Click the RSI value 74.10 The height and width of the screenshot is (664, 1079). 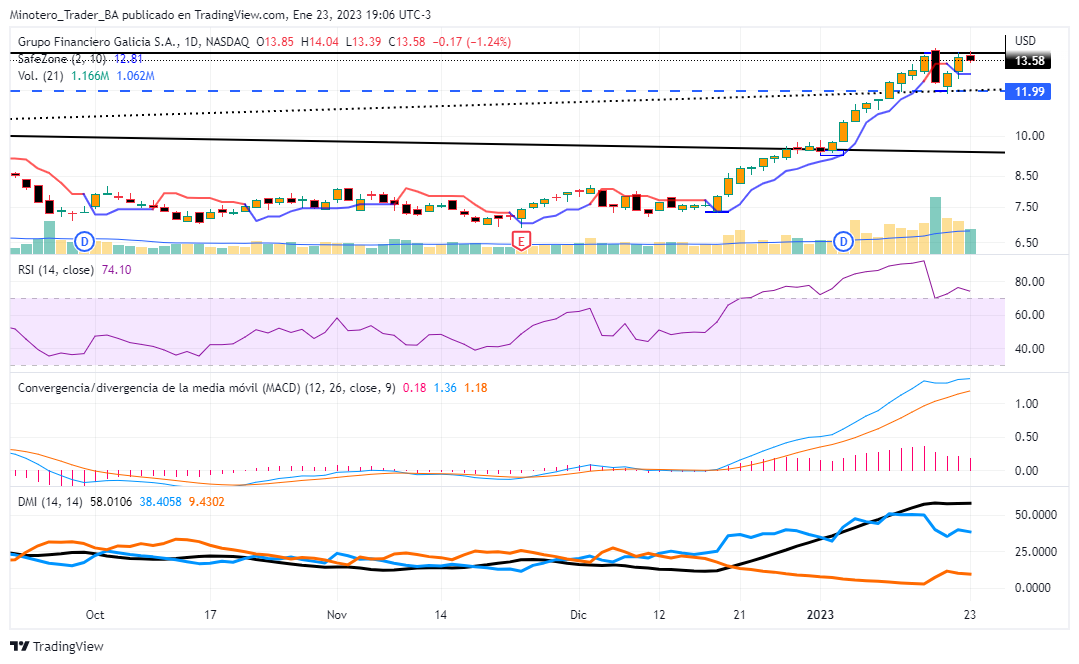116,270
